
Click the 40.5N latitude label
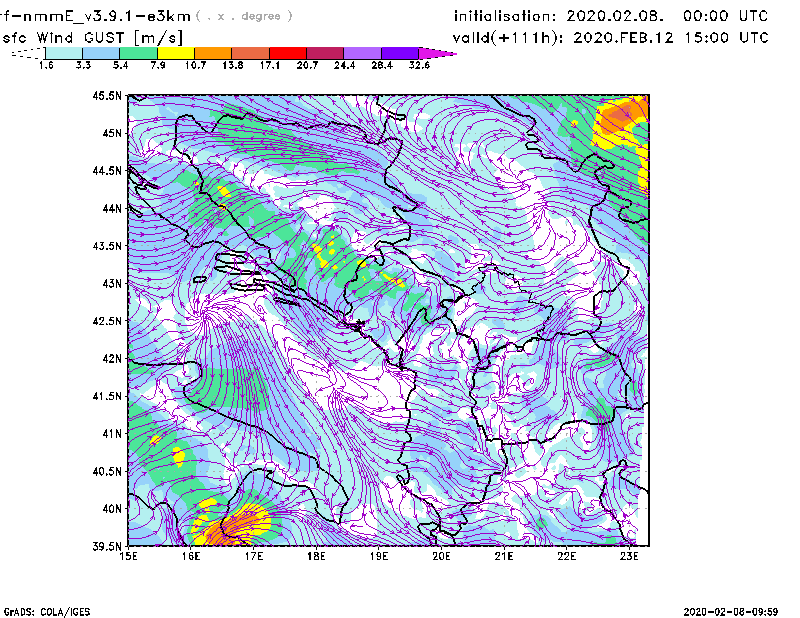(107, 471)
